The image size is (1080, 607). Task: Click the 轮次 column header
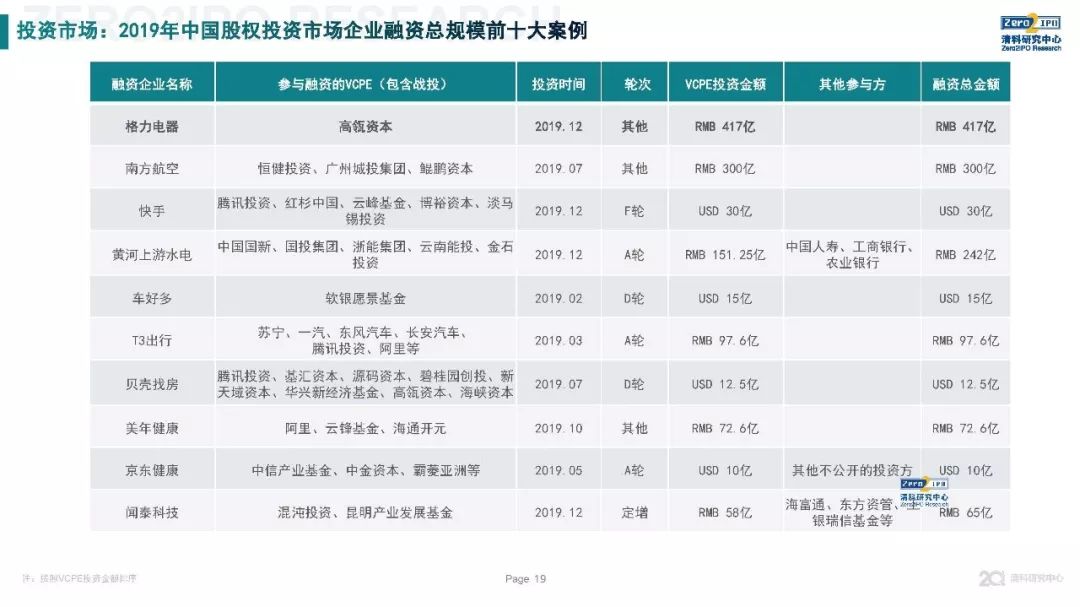pyautogui.click(x=634, y=83)
